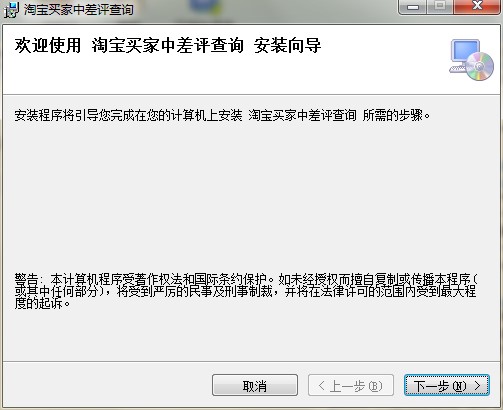Proceed with 下一步(N) button
This screenshot has width=503, height=410.
pyautogui.click(x=447, y=385)
